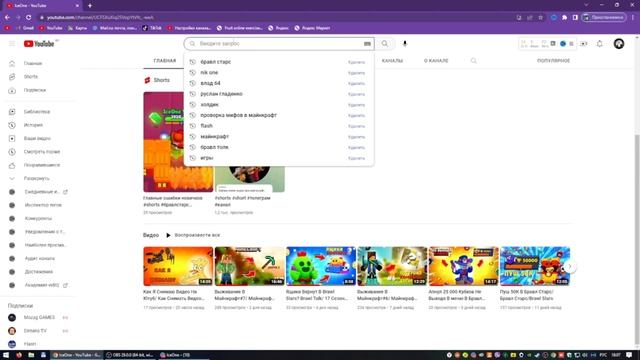Open the 'Апнул 25 000 Кубков' video title
This screenshot has width=640, height=360.
click(x=457, y=295)
